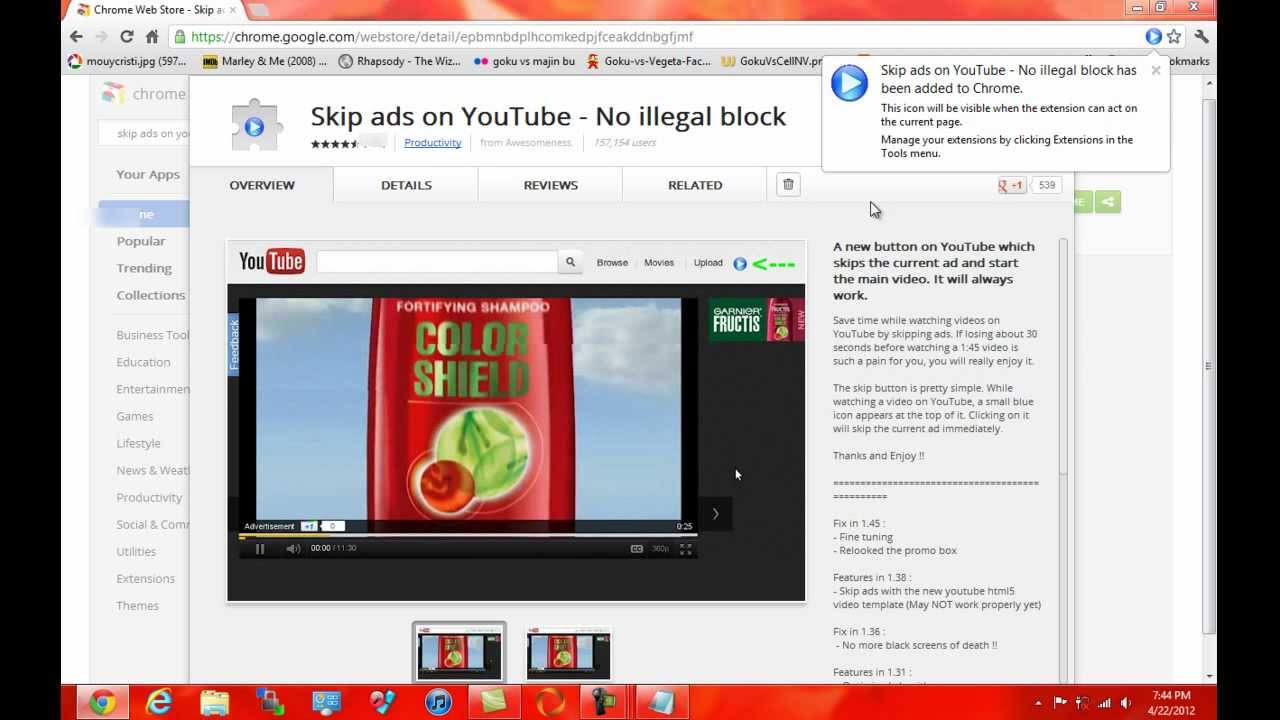This screenshot has width=1280, height=720.
Task: Click the Feedback side tab on the video
Action: point(234,344)
